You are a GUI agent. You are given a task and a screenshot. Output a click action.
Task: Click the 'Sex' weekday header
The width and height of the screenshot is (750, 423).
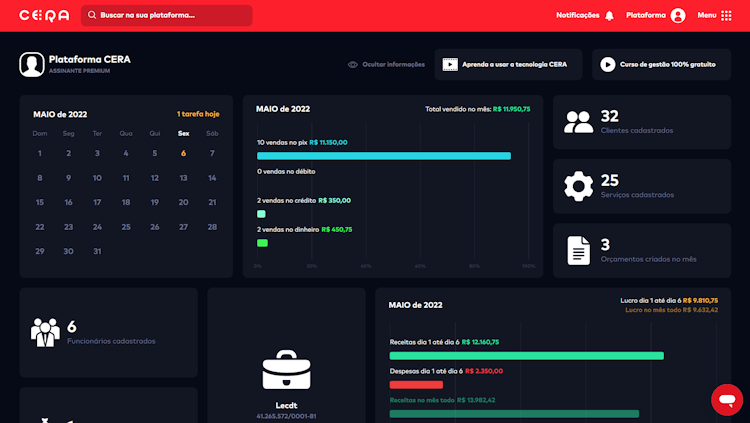(184, 134)
